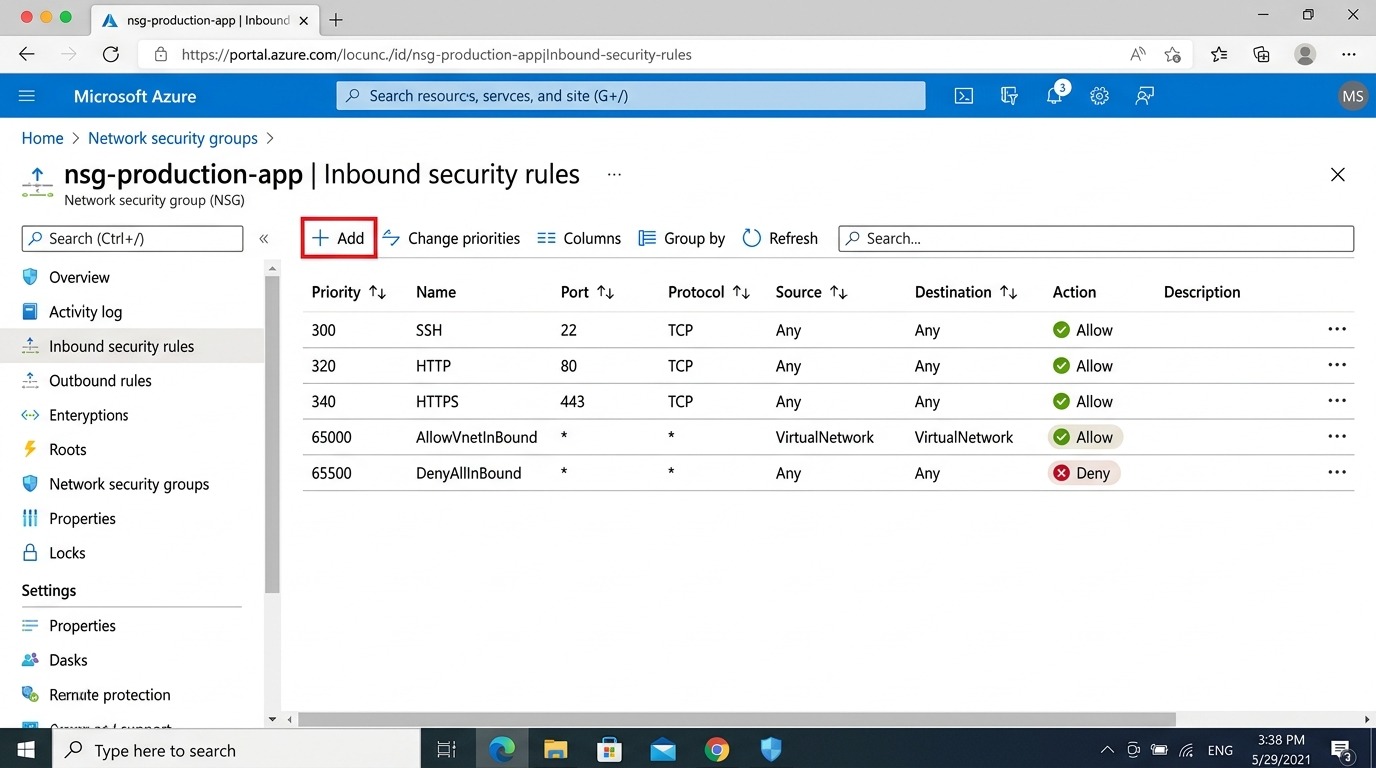Go to Home breadcrumb
1376x768 pixels.
tap(43, 138)
